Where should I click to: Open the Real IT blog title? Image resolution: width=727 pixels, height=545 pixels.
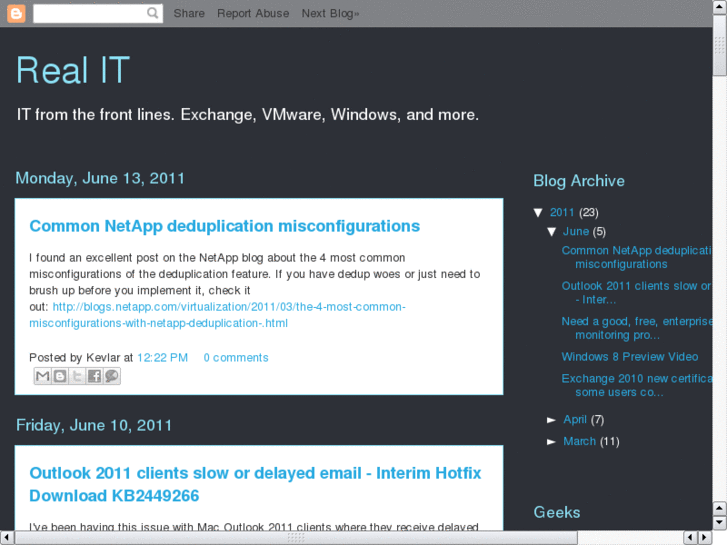click(x=73, y=70)
